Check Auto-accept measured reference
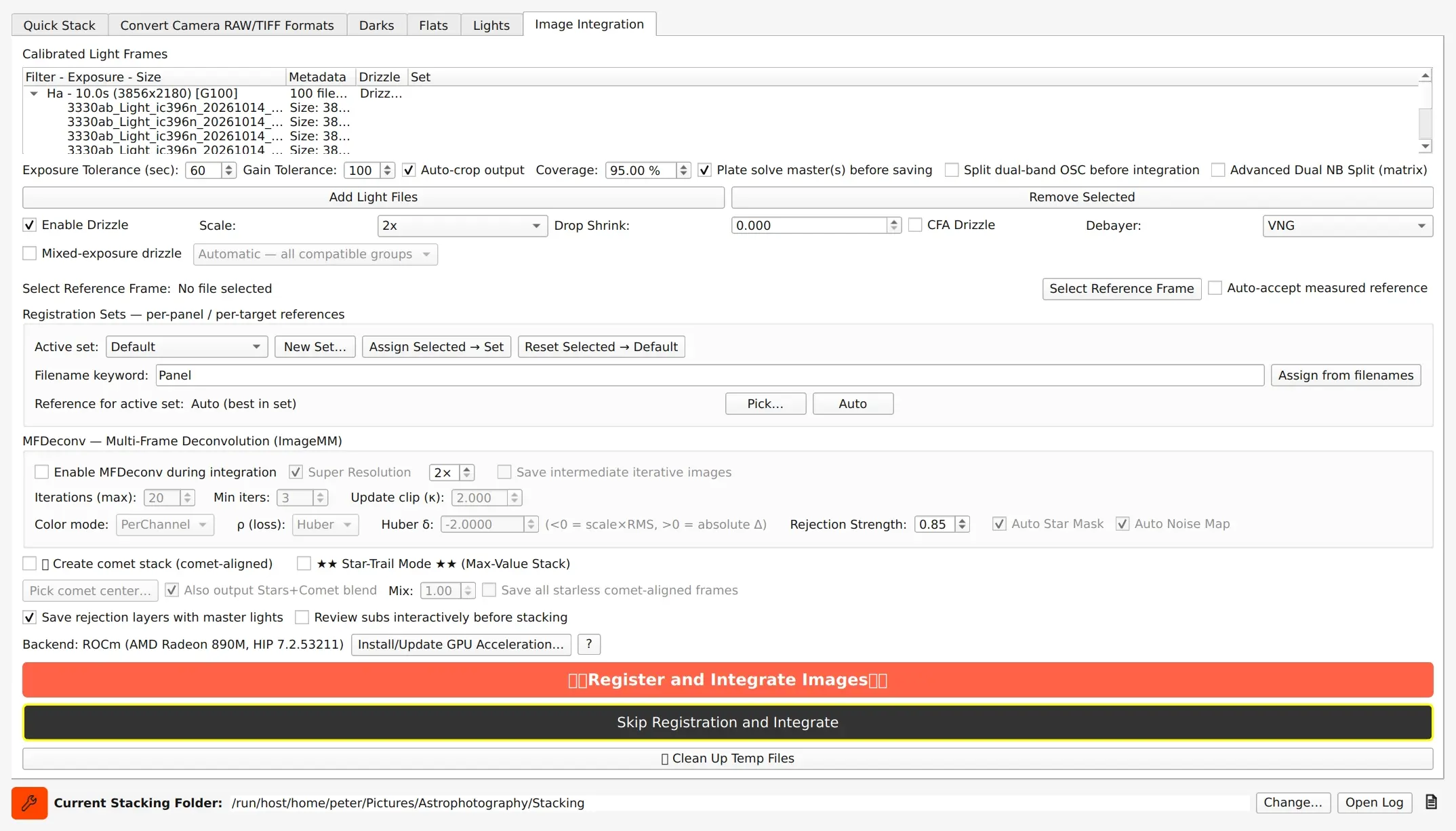This screenshot has width=1456, height=831. tap(1215, 288)
